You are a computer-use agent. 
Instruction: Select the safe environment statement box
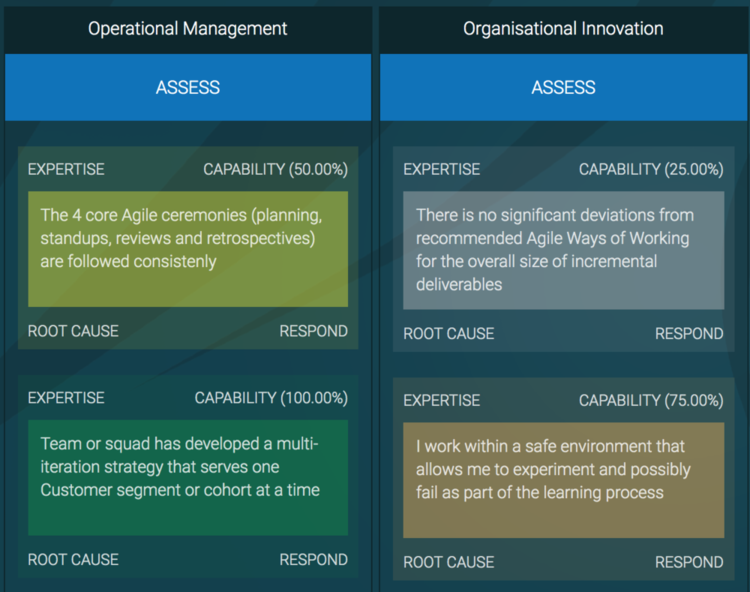coord(563,480)
